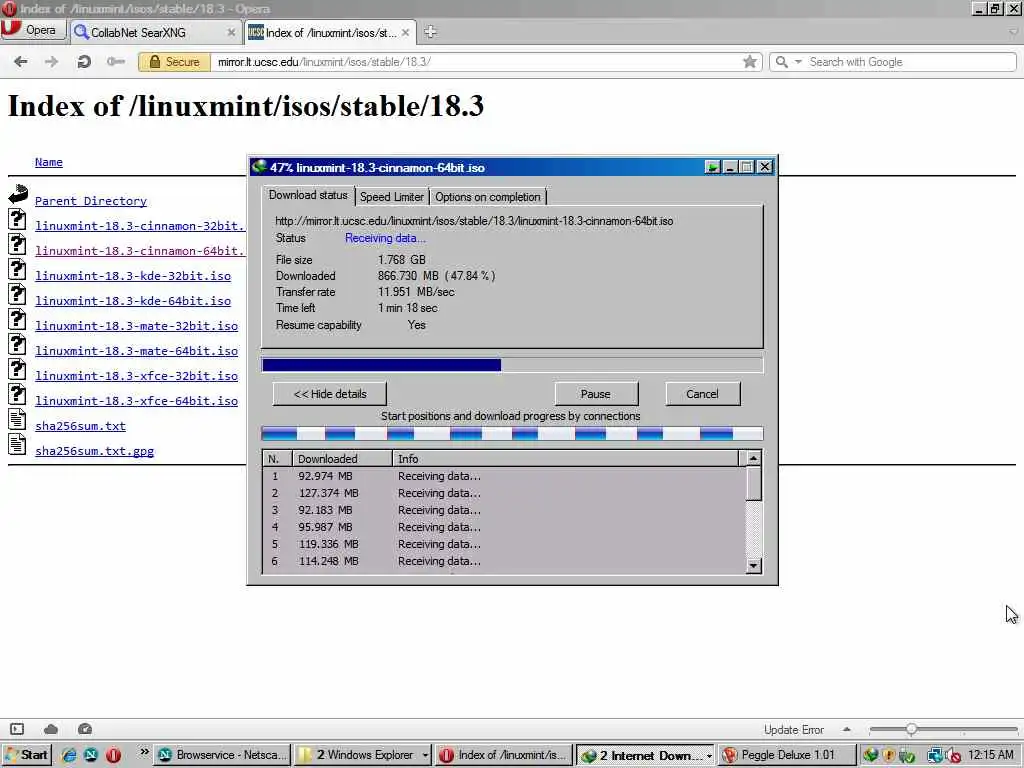This screenshot has height=768, width=1024.
Task: Bookmark the page with the star icon
Action: click(x=750, y=61)
